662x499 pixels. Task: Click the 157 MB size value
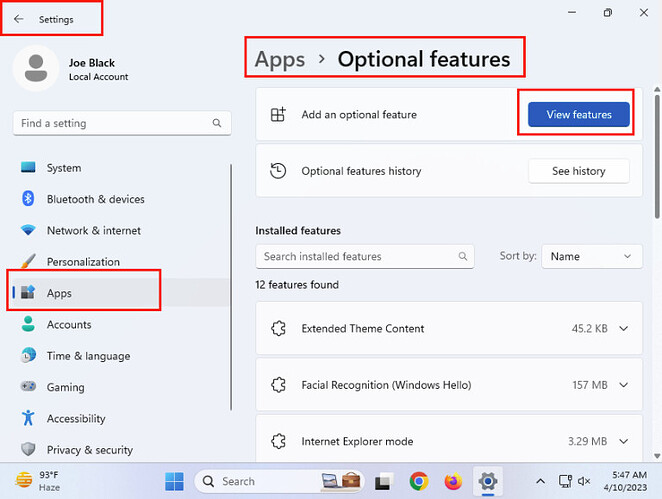[x=590, y=385]
